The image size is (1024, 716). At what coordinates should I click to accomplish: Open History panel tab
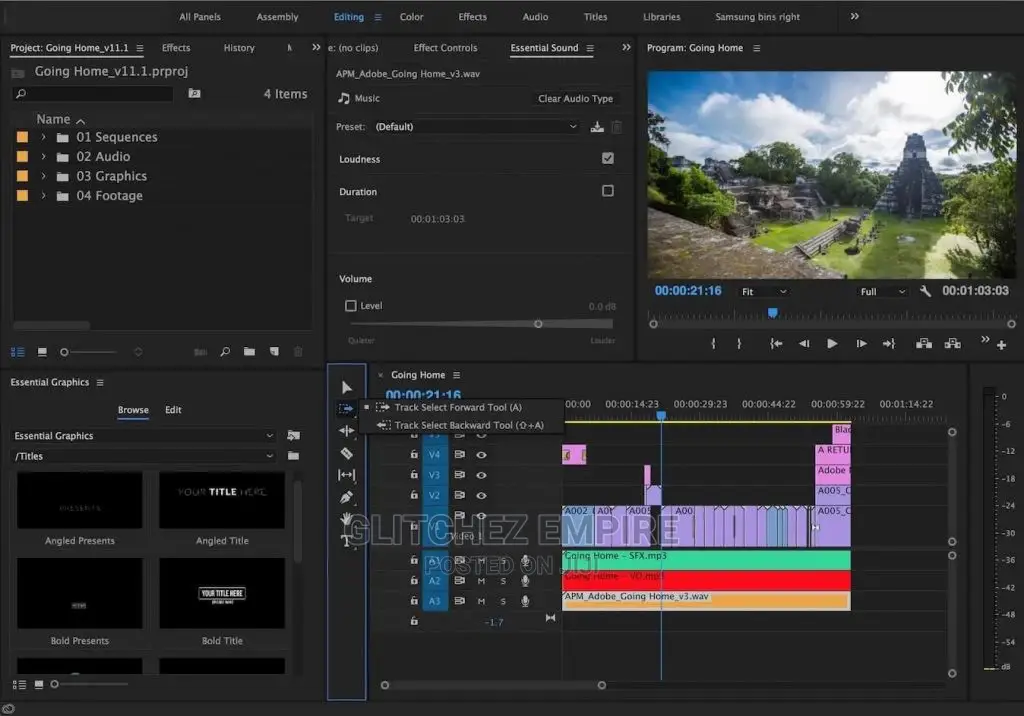coord(239,48)
